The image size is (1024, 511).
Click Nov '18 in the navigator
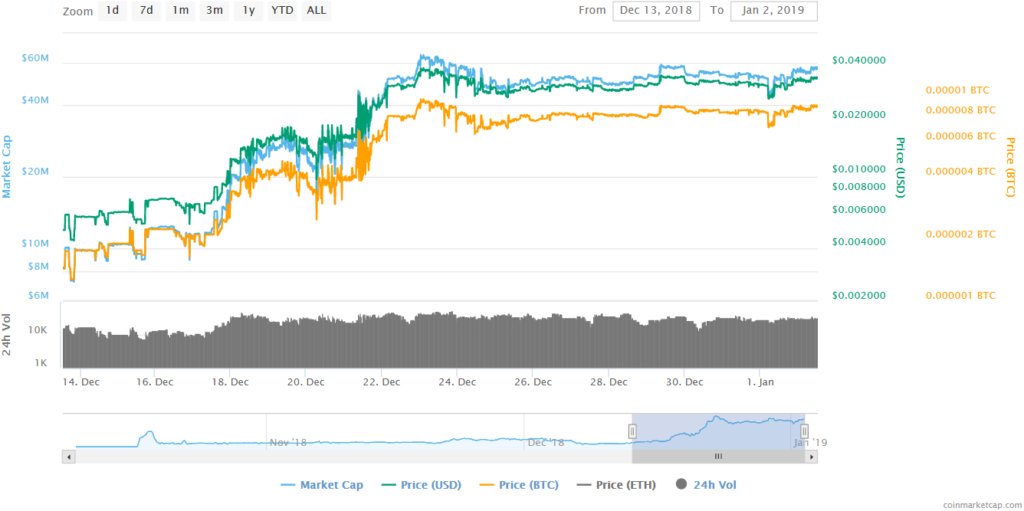click(288, 442)
